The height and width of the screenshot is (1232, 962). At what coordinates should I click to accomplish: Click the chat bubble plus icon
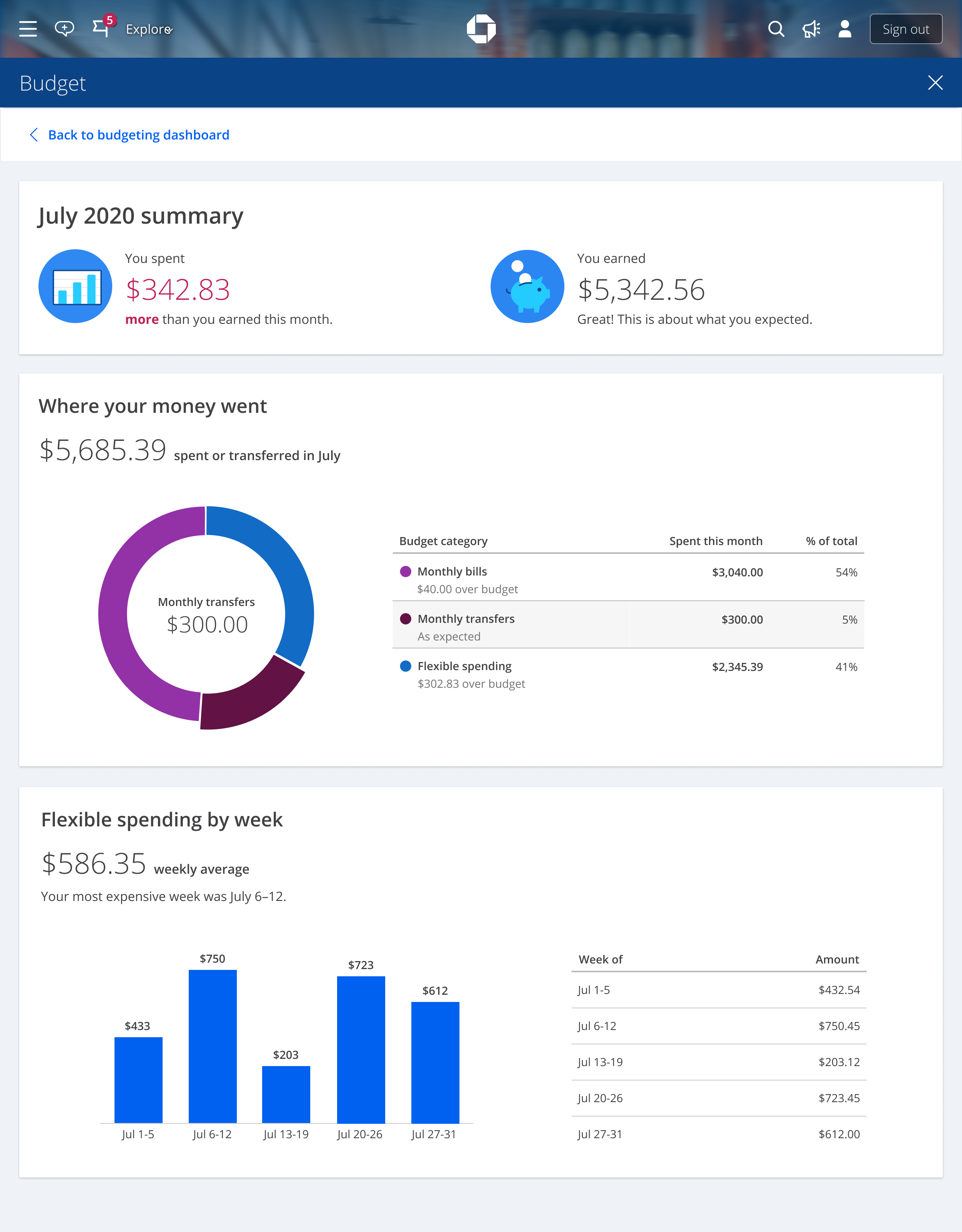click(x=64, y=28)
